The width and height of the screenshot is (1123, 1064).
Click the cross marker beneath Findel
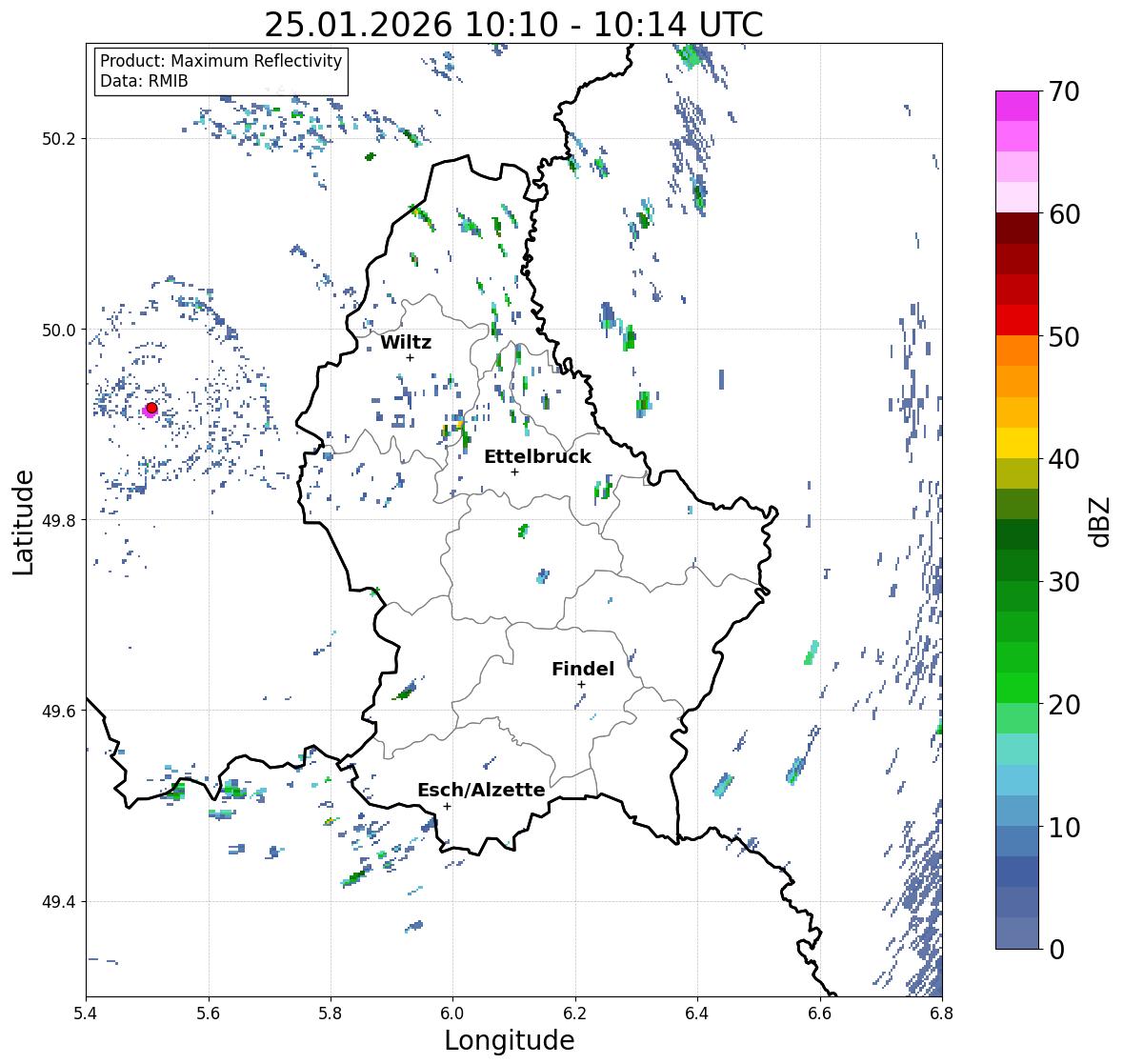582,685
